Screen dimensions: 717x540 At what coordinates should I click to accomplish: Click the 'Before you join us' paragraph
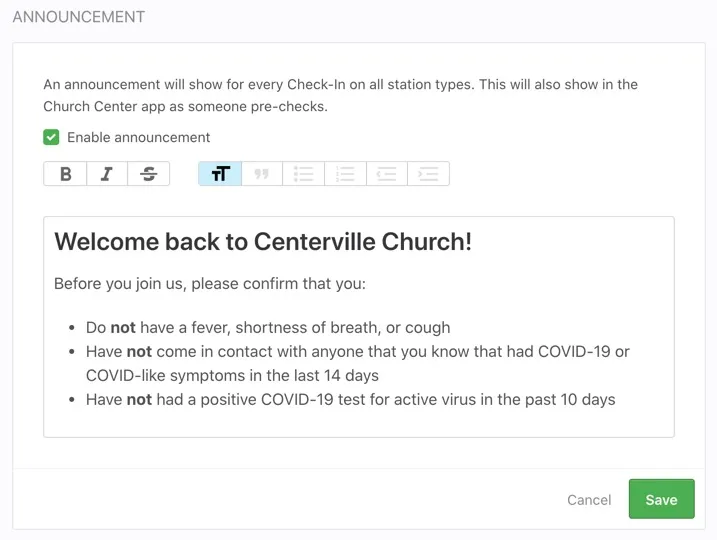click(x=210, y=284)
